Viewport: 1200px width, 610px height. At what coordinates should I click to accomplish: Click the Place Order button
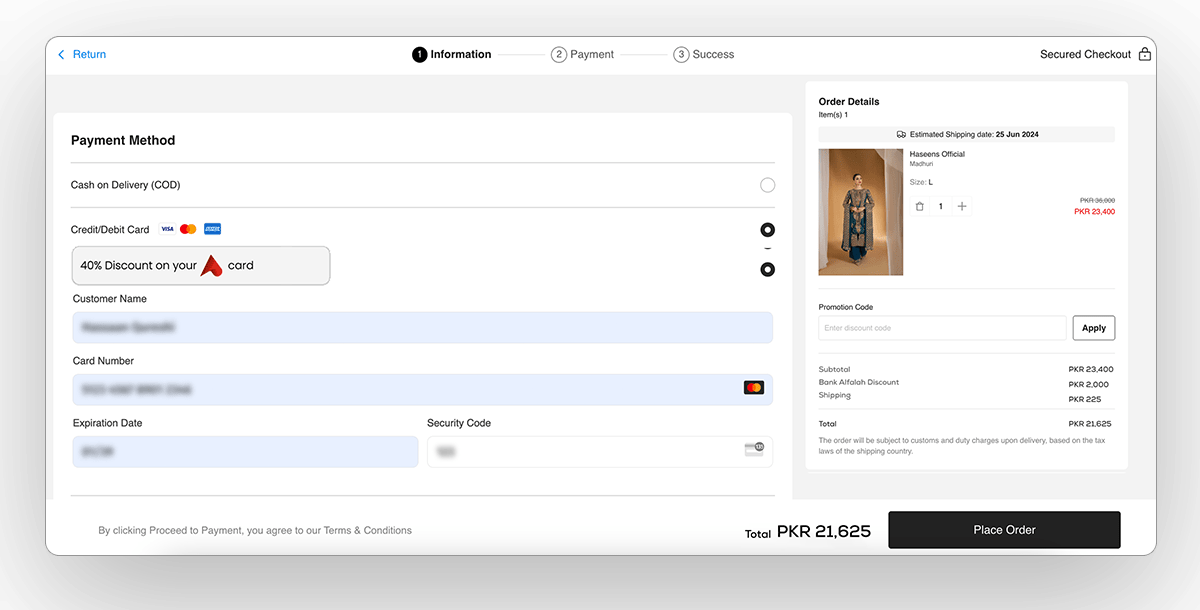(x=1004, y=530)
